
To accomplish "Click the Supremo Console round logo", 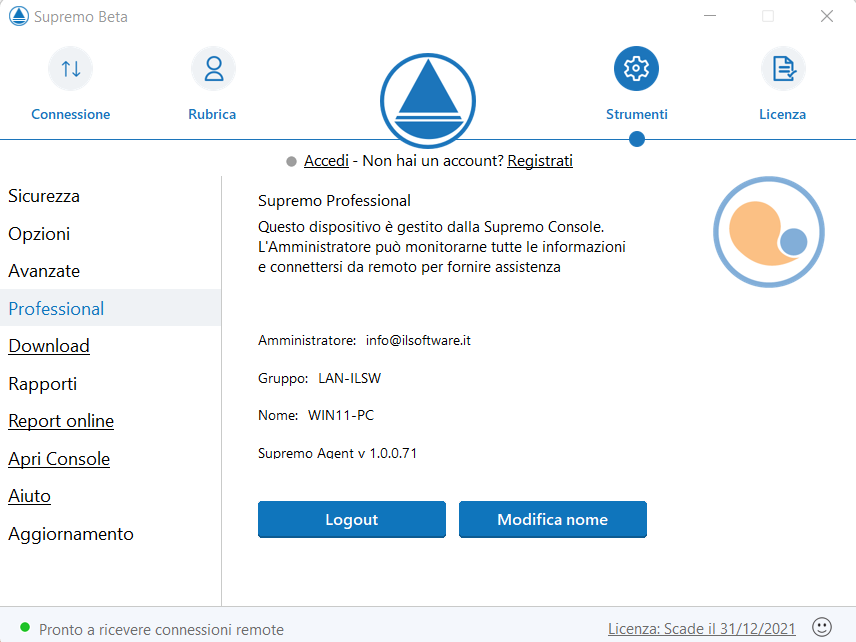I will [769, 232].
